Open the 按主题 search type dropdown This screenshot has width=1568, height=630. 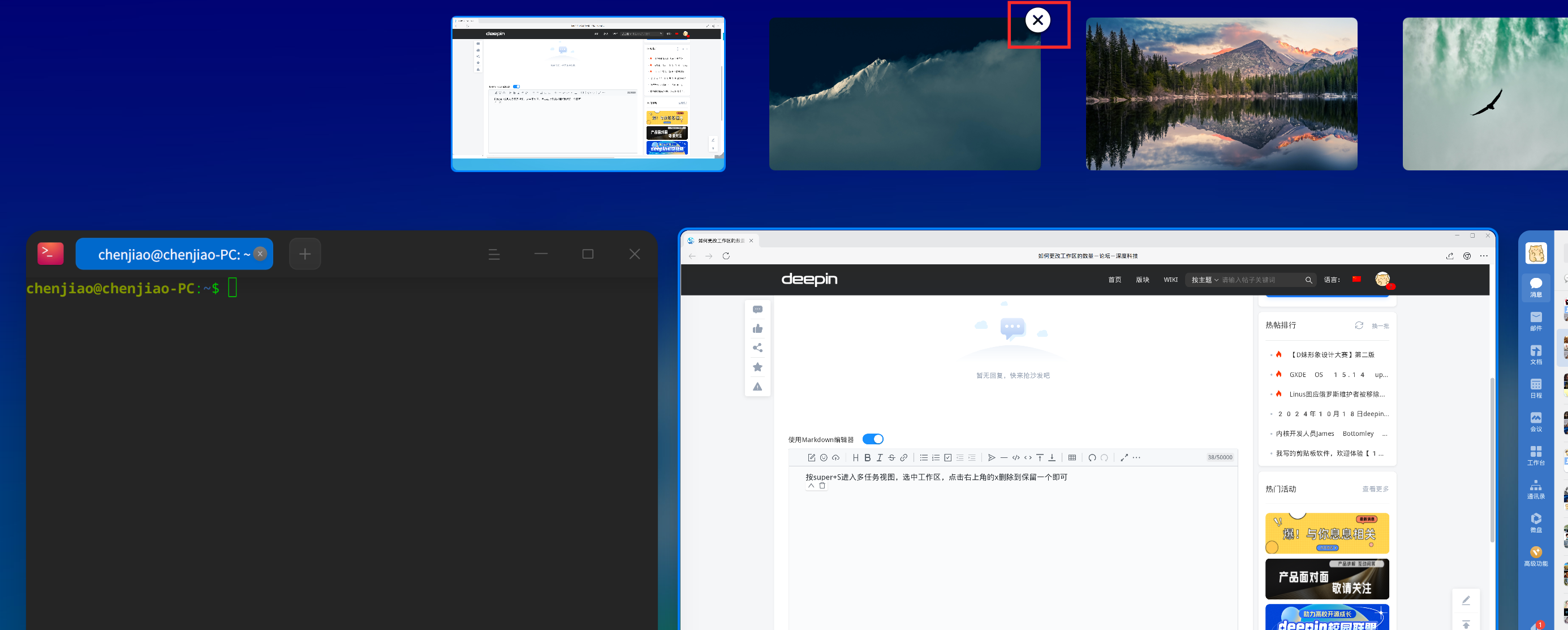point(1205,280)
